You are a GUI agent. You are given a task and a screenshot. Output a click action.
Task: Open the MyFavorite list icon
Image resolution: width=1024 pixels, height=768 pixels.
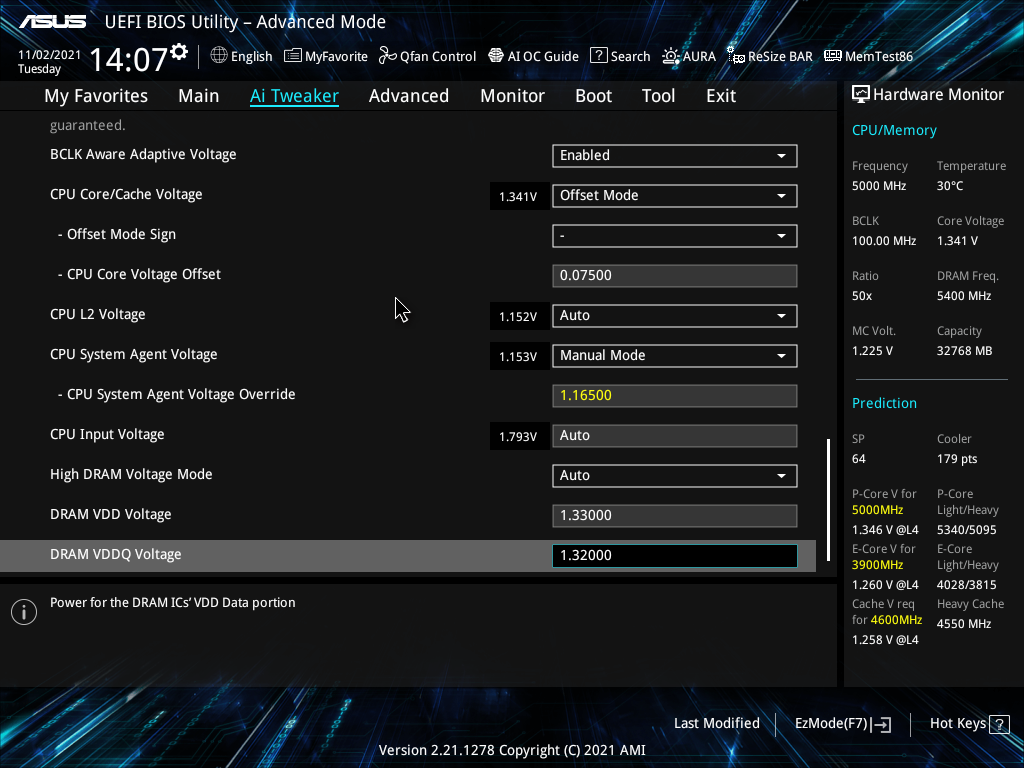(293, 56)
